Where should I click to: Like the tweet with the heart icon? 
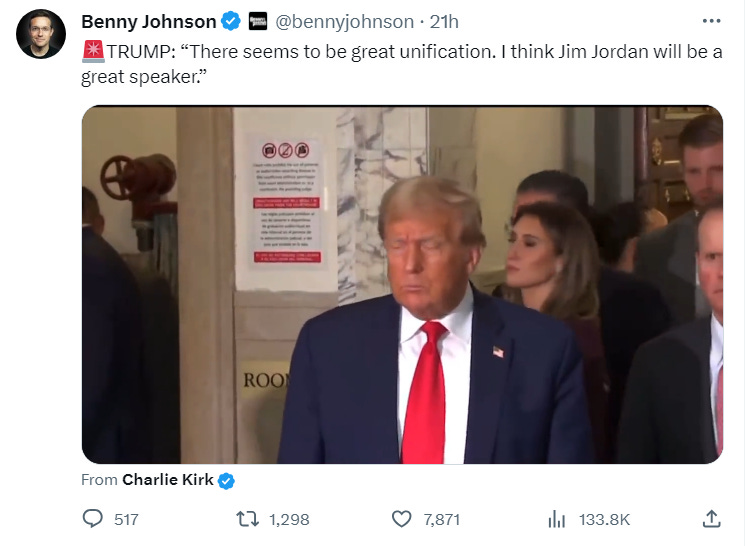tap(401, 519)
